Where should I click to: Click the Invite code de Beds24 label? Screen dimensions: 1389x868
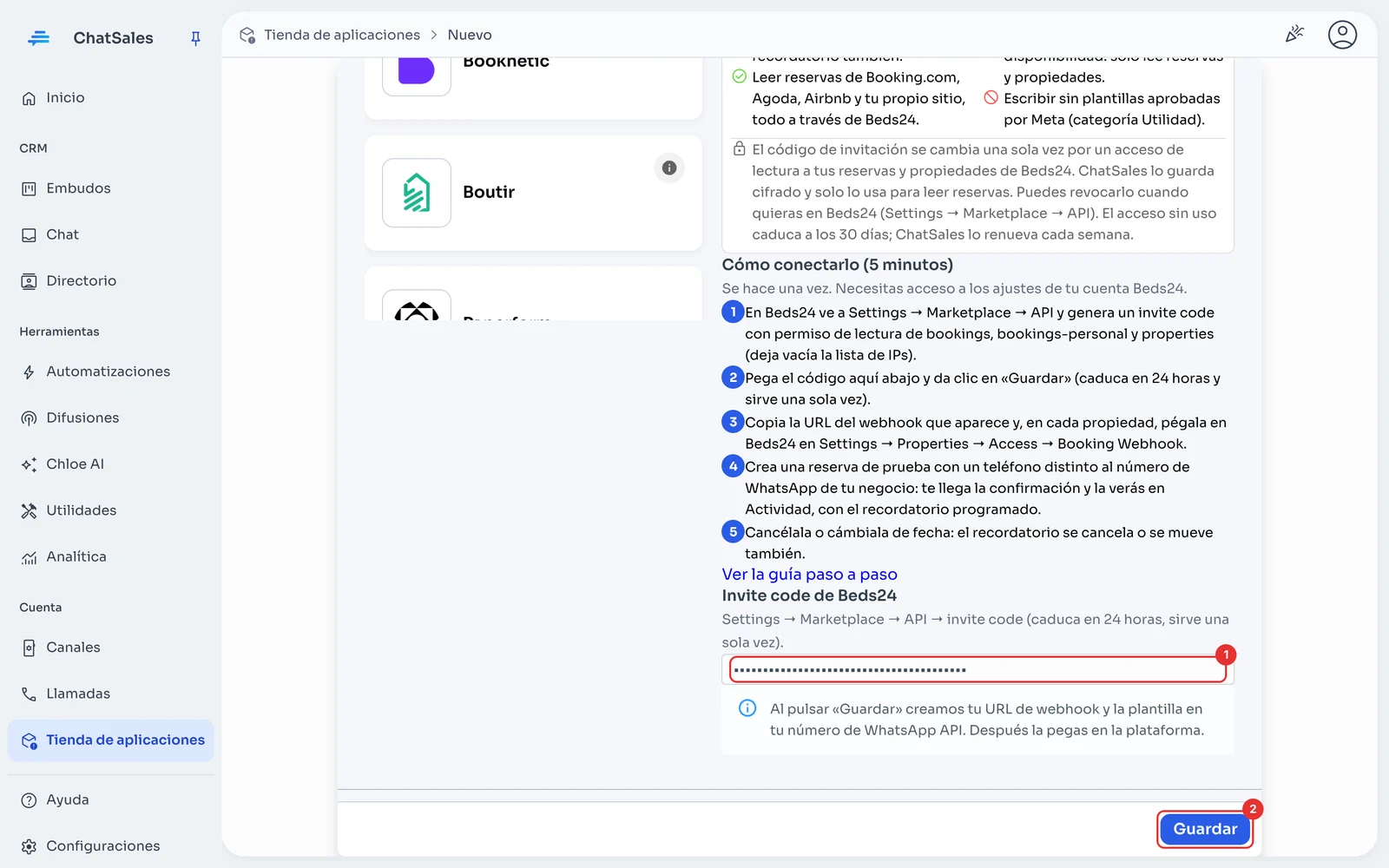(x=809, y=595)
